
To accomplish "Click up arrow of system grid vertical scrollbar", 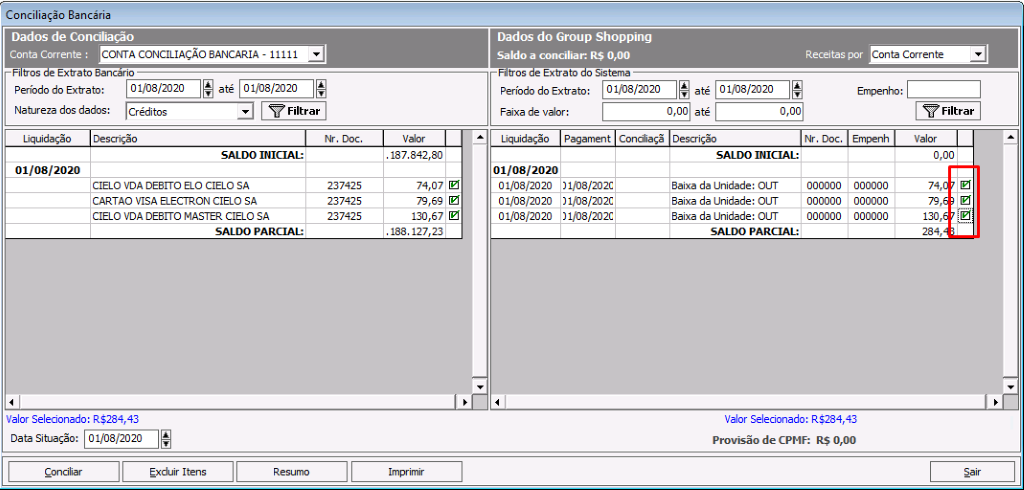I will tap(1010, 137).
